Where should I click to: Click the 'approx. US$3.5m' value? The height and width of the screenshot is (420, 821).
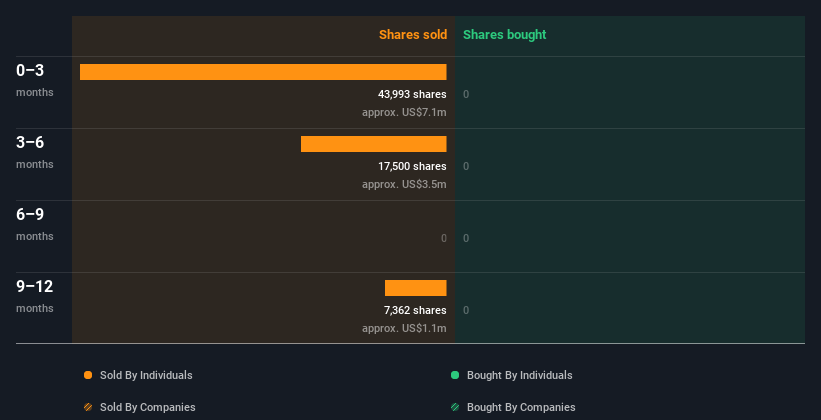pyautogui.click(x=404, y=184)
